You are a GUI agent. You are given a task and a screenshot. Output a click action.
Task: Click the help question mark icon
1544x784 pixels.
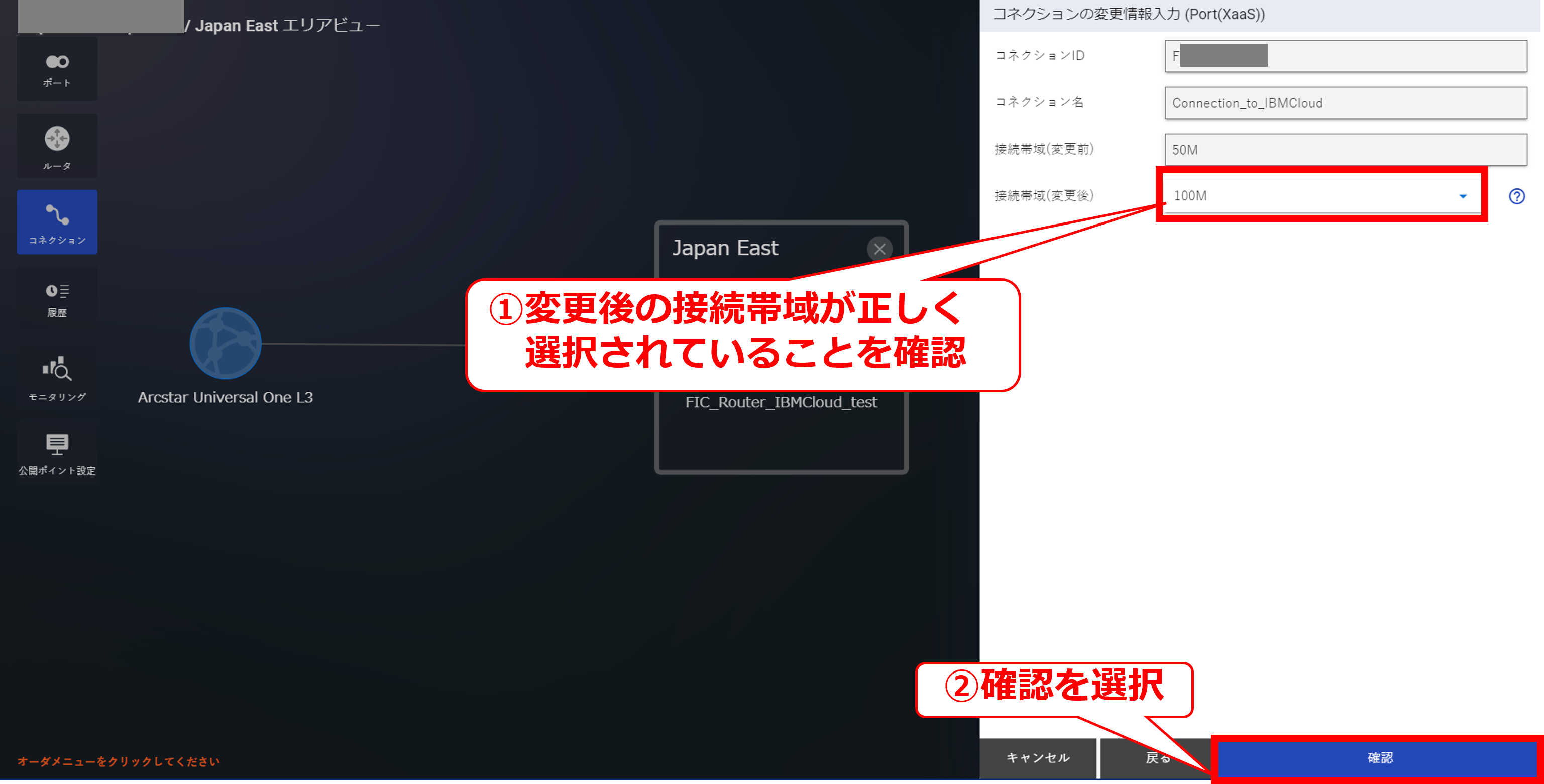[1516, 196]
